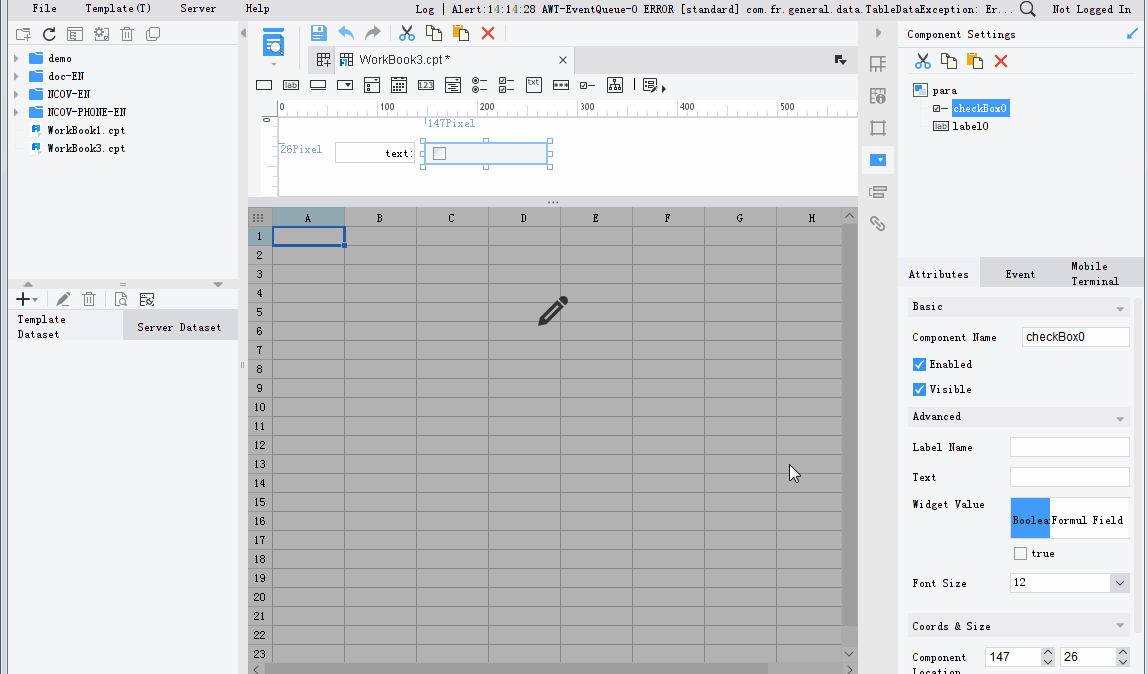Select the Password widget tool
Screen dimensions: 1148x674
pyautogui.click(x=560, y=85)
